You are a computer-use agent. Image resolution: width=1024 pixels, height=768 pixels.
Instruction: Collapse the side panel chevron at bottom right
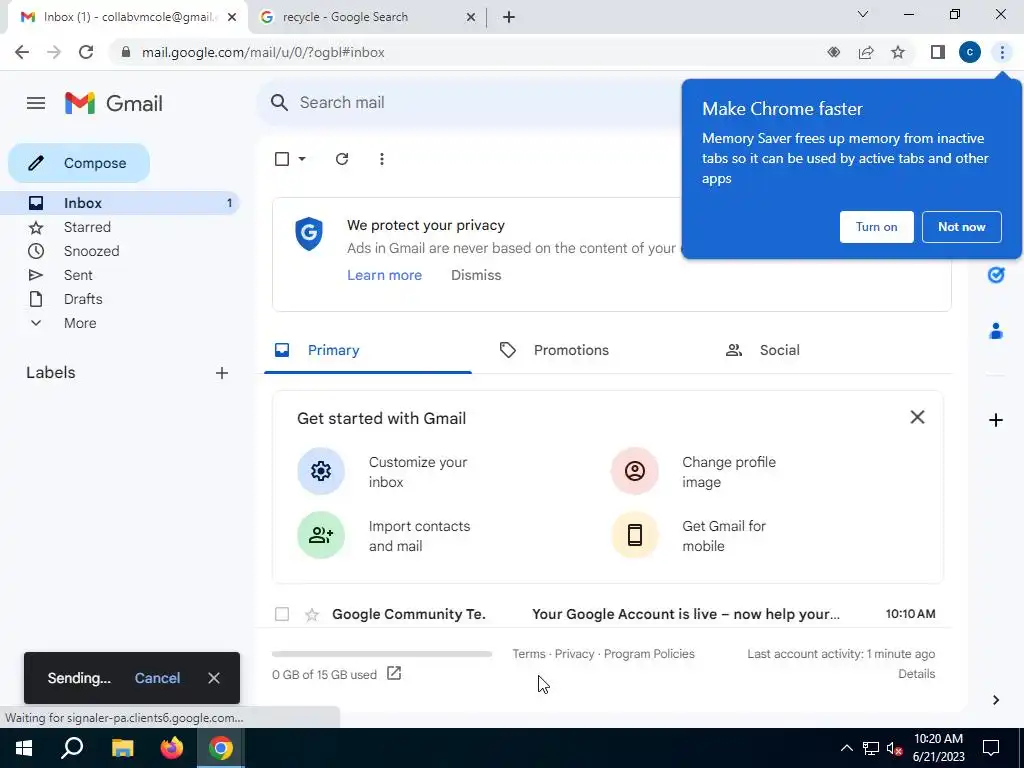tap(995, 700)
